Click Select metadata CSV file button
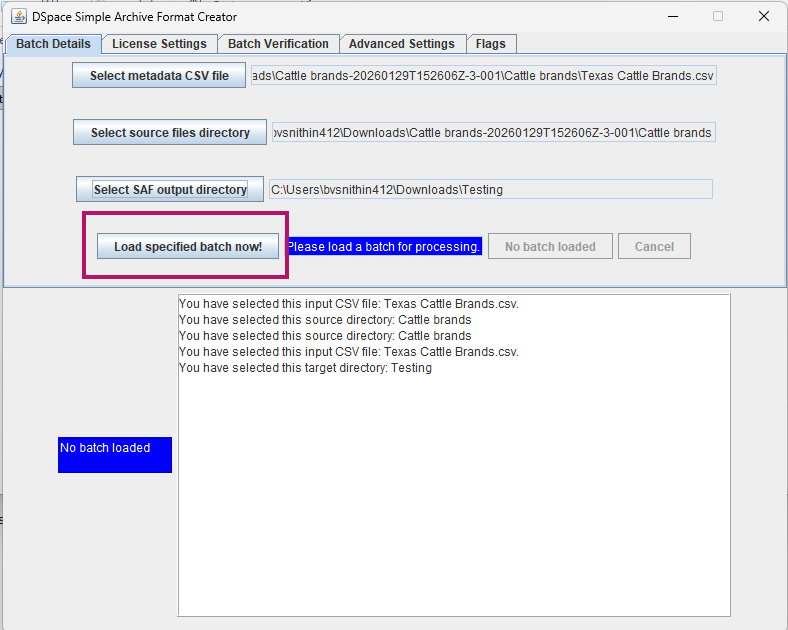 pyautogui.click(x=159, y=76)
